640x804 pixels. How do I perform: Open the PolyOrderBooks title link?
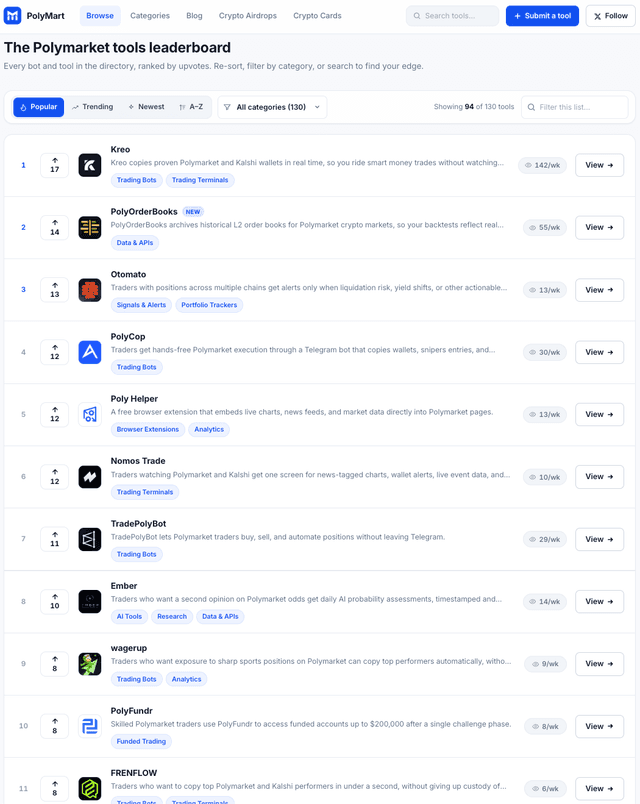tap(144, 212)
